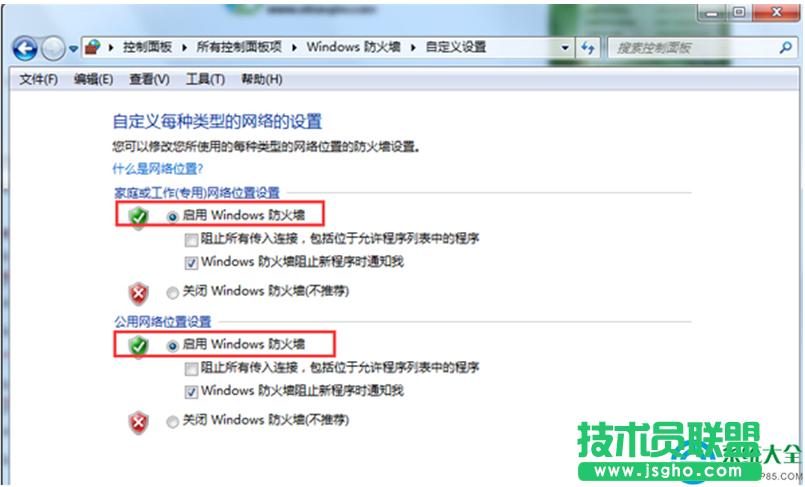The width and height of the screenshot is (805, 487).
Task: Open the 文件(F) menu
Action: point(39,79)
